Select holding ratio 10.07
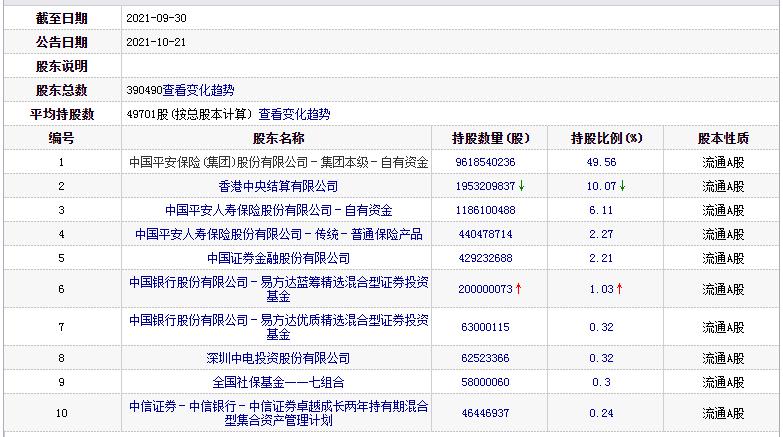783x437 pixels. (601, 186)
